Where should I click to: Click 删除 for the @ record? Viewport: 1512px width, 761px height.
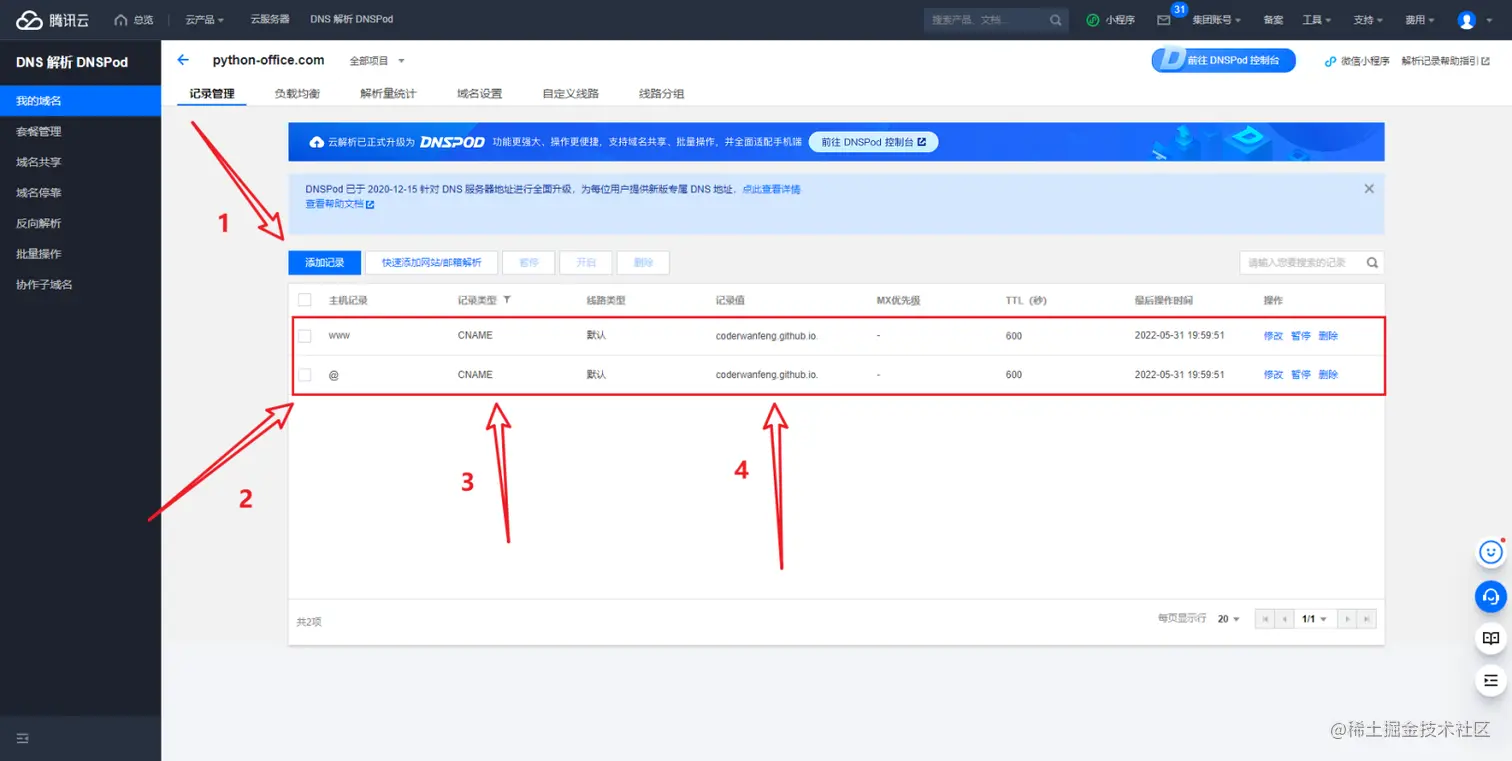tap(1328, 375)
